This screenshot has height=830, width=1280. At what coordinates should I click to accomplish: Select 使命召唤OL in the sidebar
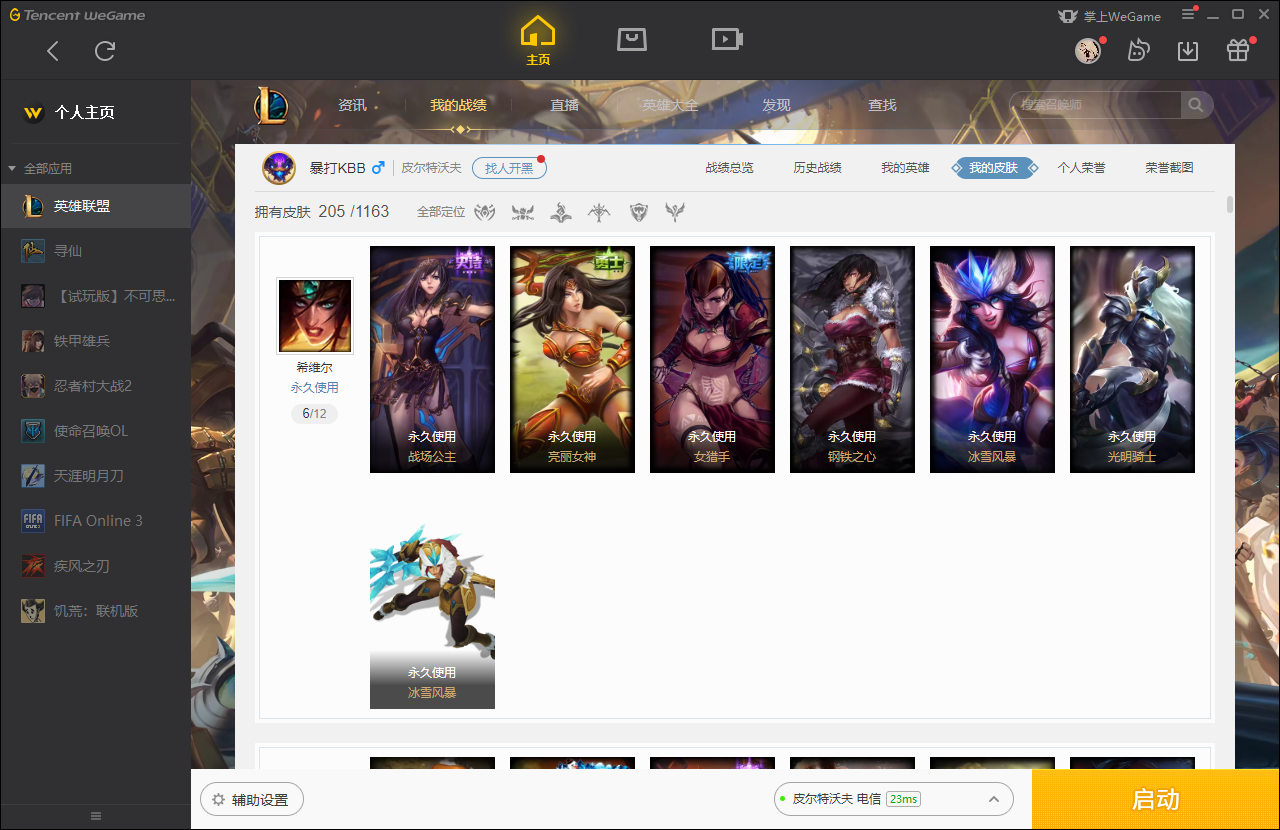point(95,431)
